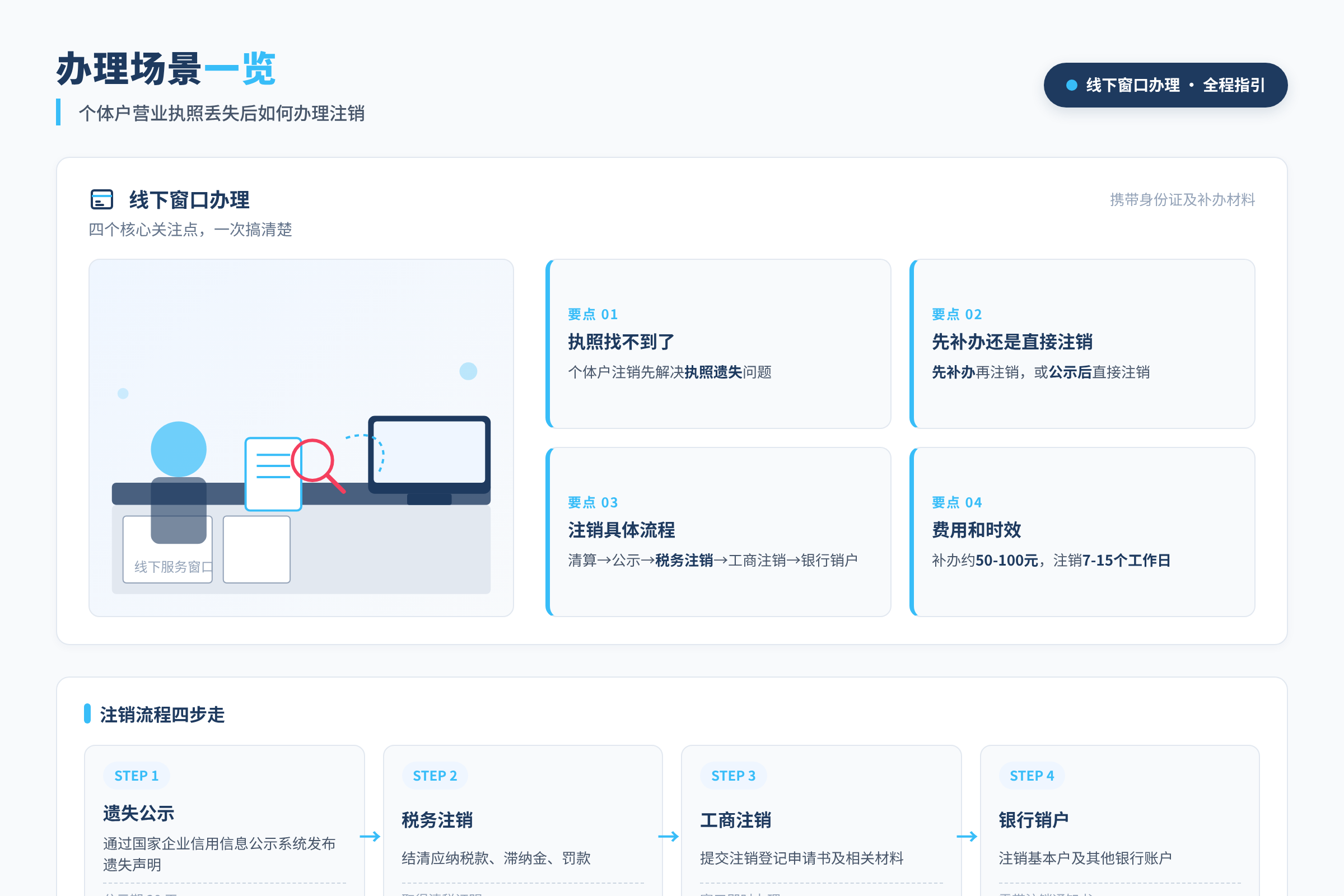Click the document page icon in illustration
1344x896 pixels.
pyautogui.click(x=273, y=474)
